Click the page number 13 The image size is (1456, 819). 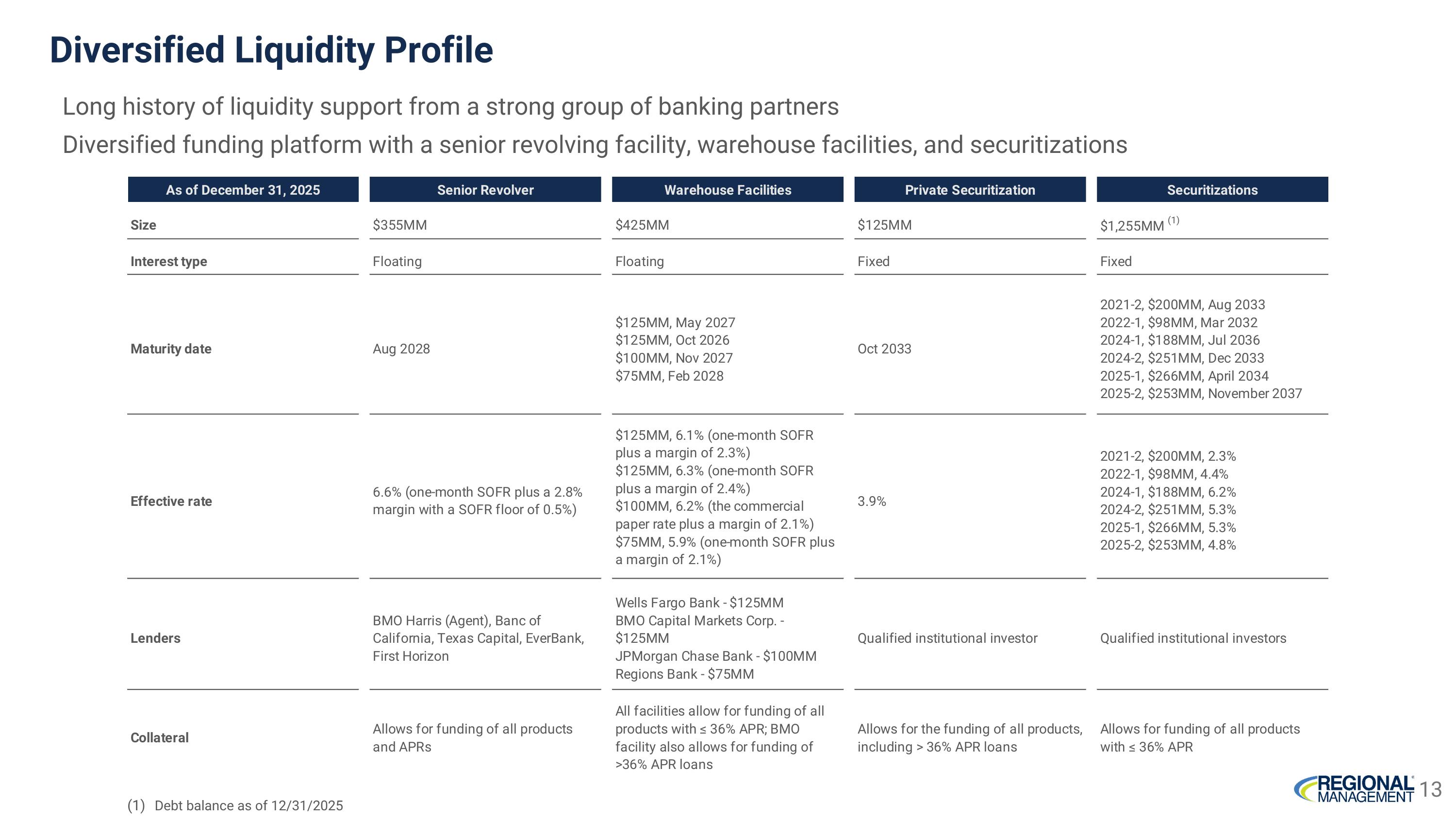pos(1431,789)
